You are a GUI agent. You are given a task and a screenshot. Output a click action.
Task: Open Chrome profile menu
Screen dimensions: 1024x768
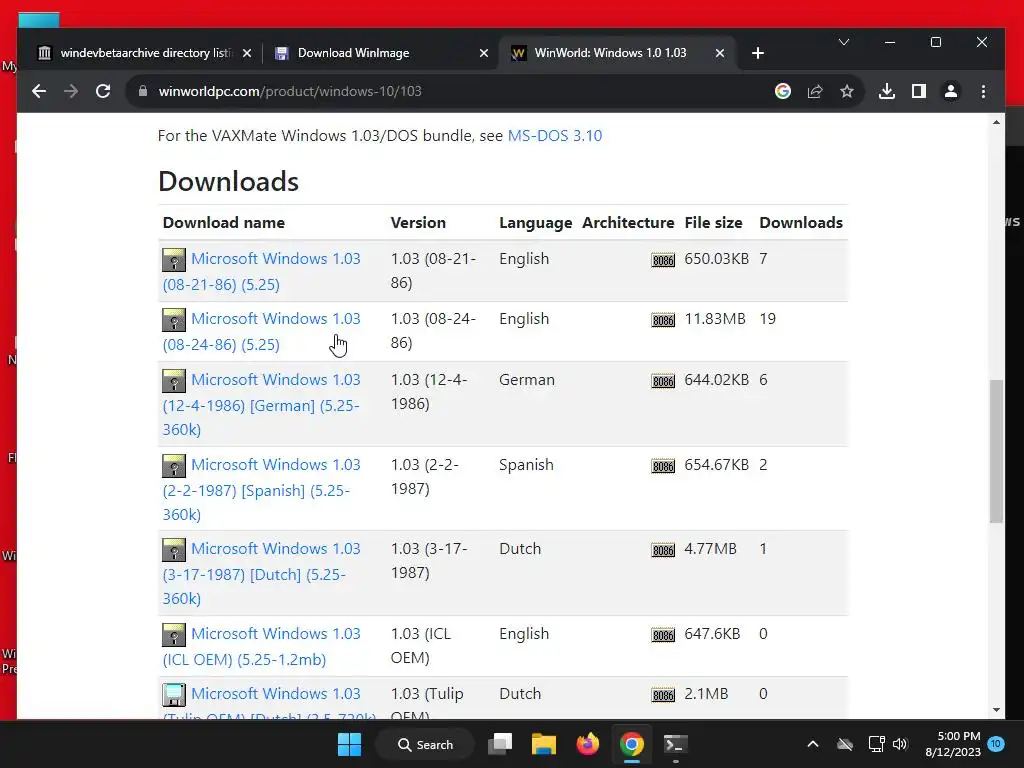click(951, 91)
